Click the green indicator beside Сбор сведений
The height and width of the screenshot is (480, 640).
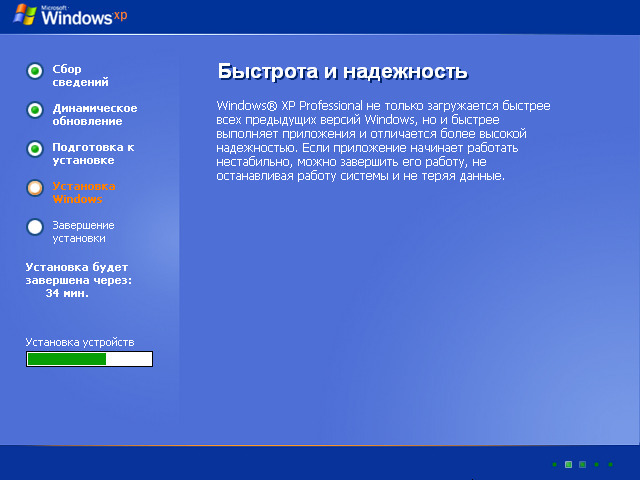[35, 71]
